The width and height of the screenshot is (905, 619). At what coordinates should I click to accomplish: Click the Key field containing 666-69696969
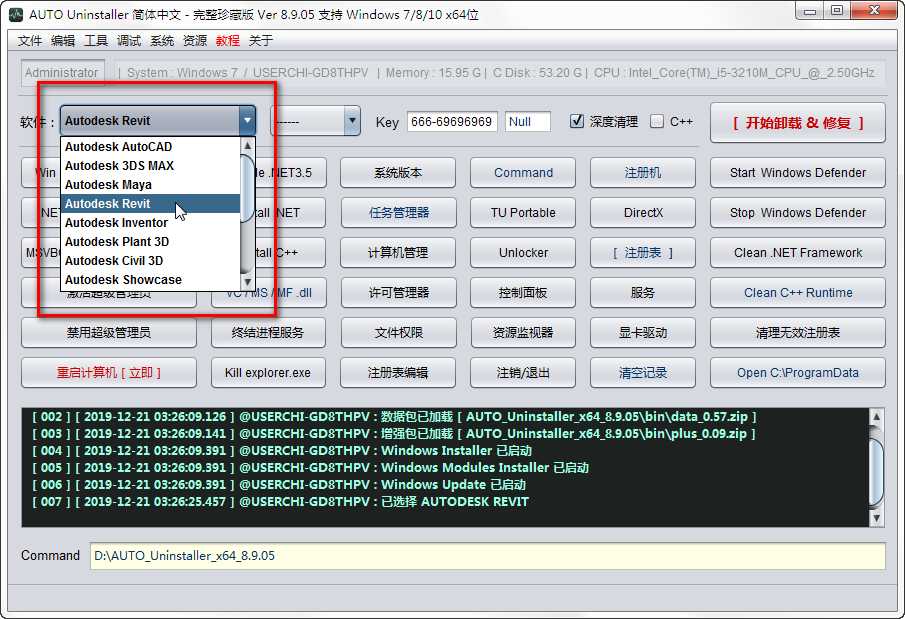(x=452, y=122)
